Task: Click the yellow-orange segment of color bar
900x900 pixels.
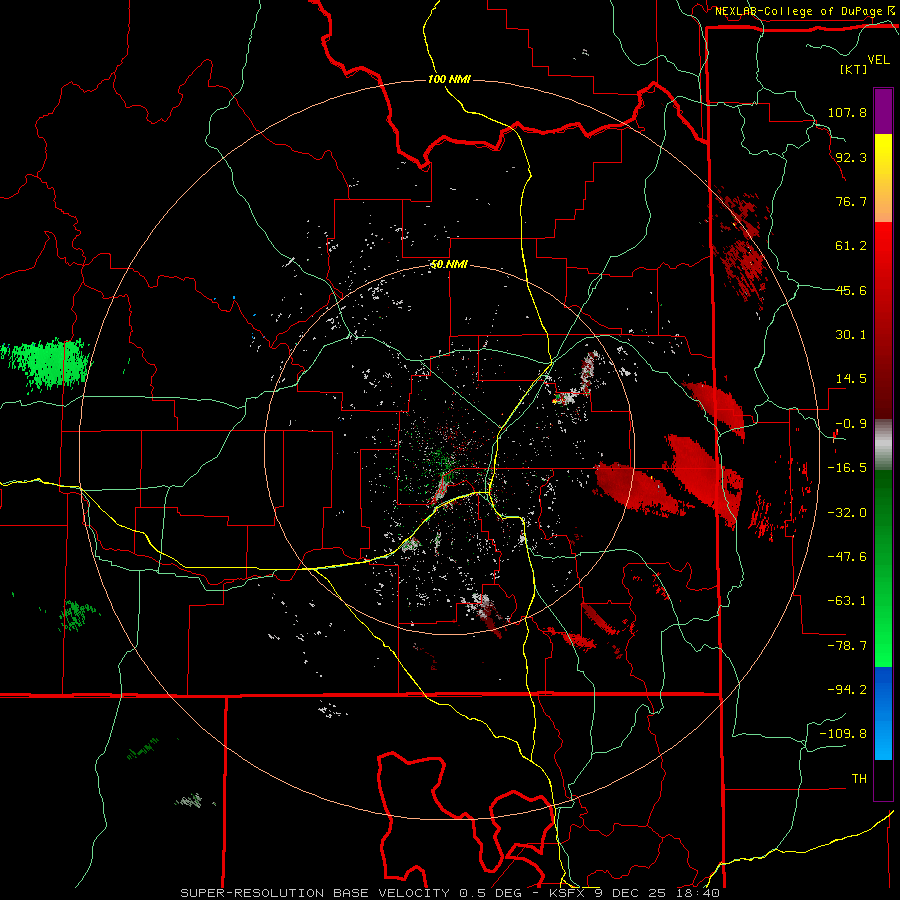Action: [883, 178]
